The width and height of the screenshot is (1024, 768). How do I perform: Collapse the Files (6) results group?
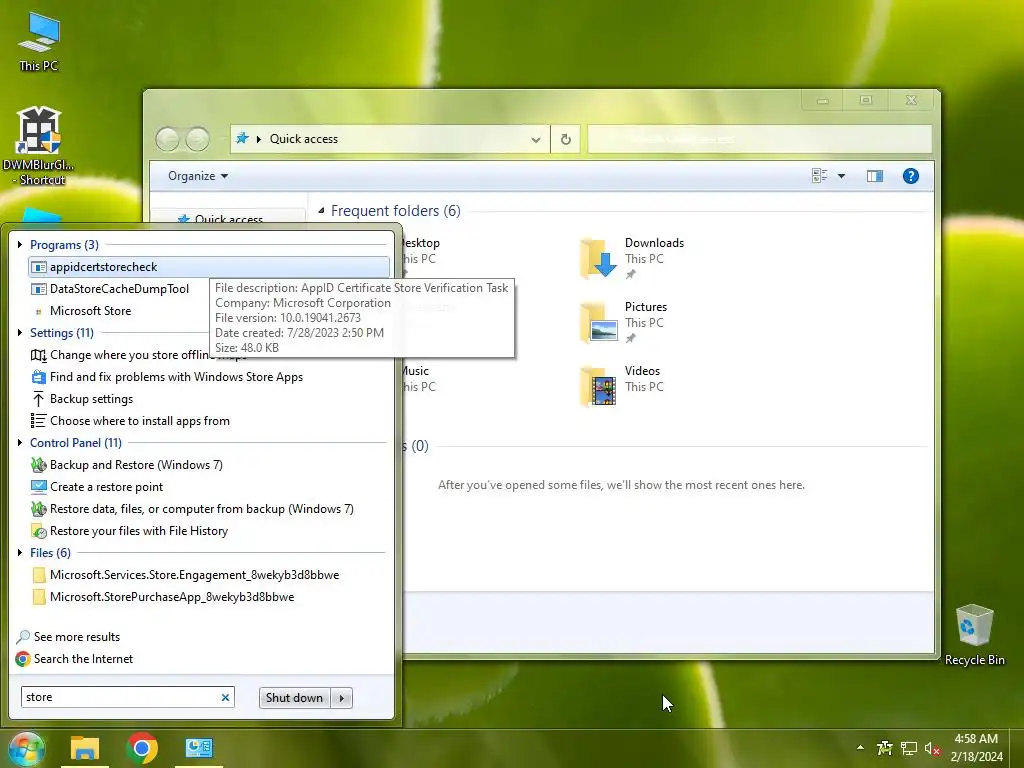20,552
